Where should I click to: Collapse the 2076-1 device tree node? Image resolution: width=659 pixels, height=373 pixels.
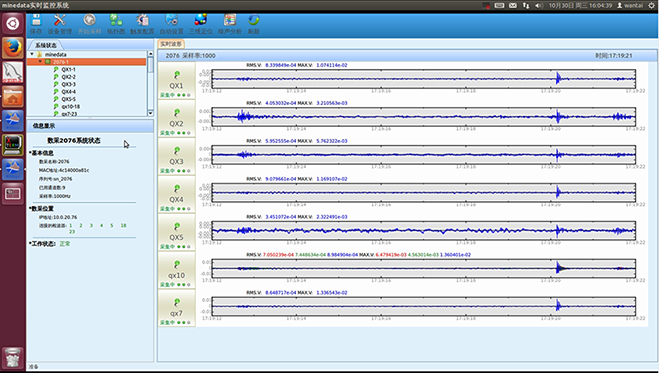click(40, 62)
